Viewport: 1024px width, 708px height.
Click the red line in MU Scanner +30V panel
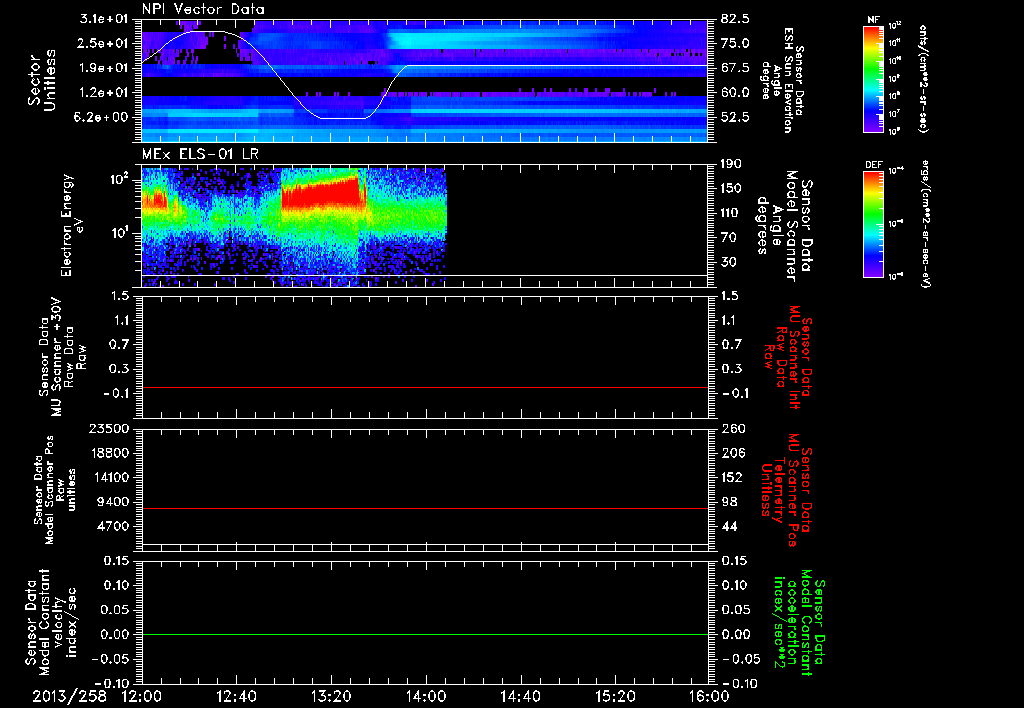click(425, 387)
